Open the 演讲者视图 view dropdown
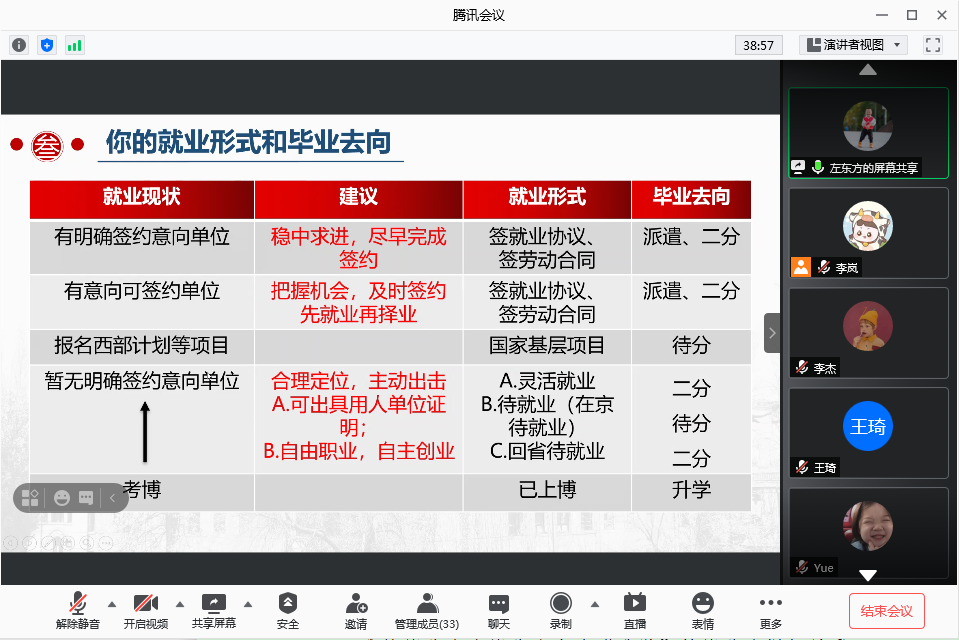Image resolution: width=959 pixels, height=640 pixels. [x=853, y=45]
